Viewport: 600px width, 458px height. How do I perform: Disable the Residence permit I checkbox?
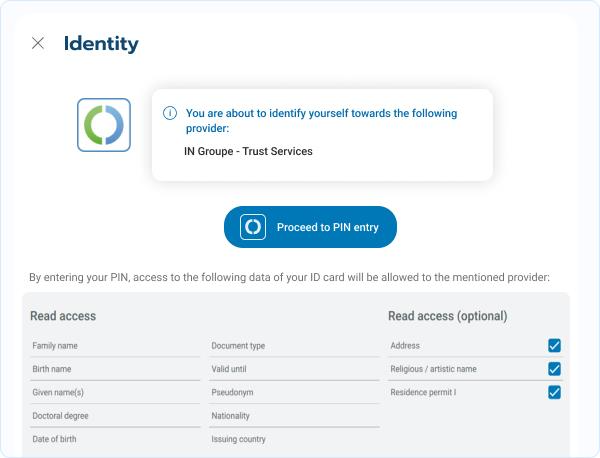coord(554,392)
